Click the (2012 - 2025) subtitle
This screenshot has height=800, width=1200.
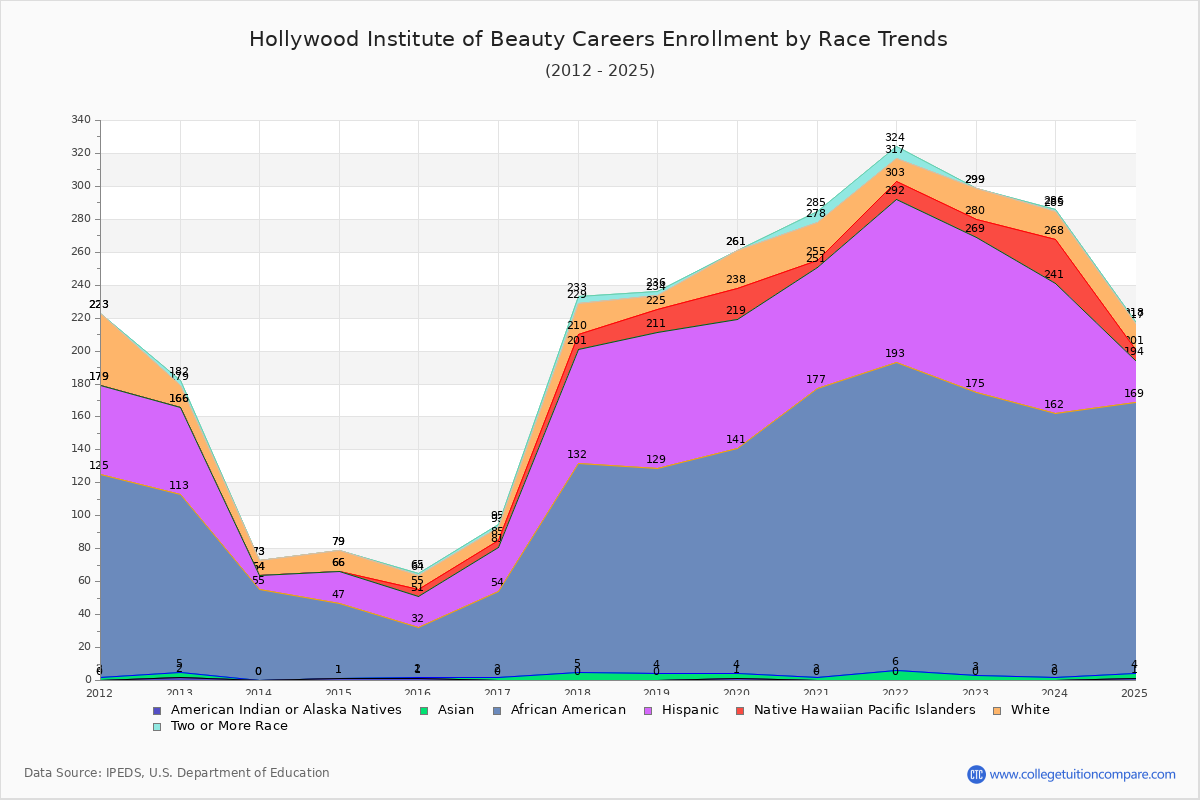600,70
